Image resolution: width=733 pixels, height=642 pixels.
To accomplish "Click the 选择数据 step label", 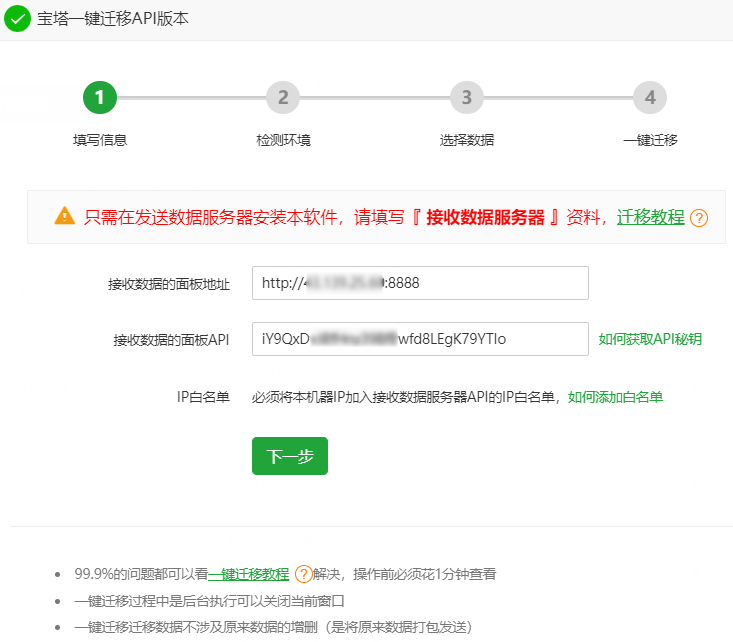I will (467, 140).
